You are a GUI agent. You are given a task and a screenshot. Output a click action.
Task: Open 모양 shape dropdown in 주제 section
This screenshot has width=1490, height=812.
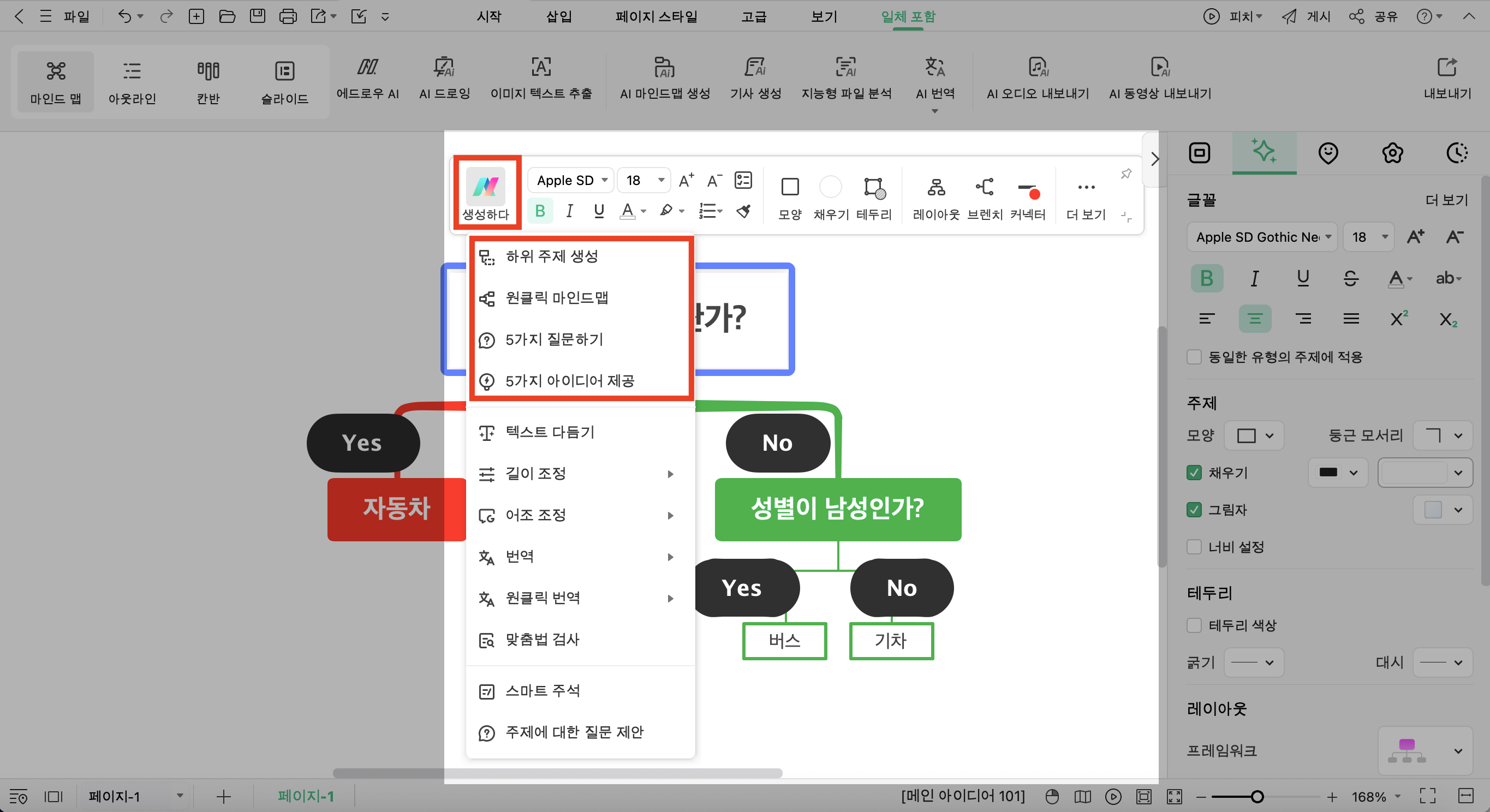coord(1254,435)
